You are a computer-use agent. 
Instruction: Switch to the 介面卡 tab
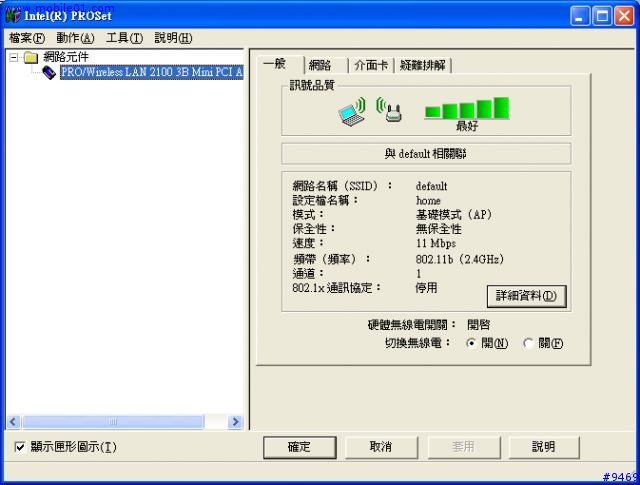[x=371, y=65]
